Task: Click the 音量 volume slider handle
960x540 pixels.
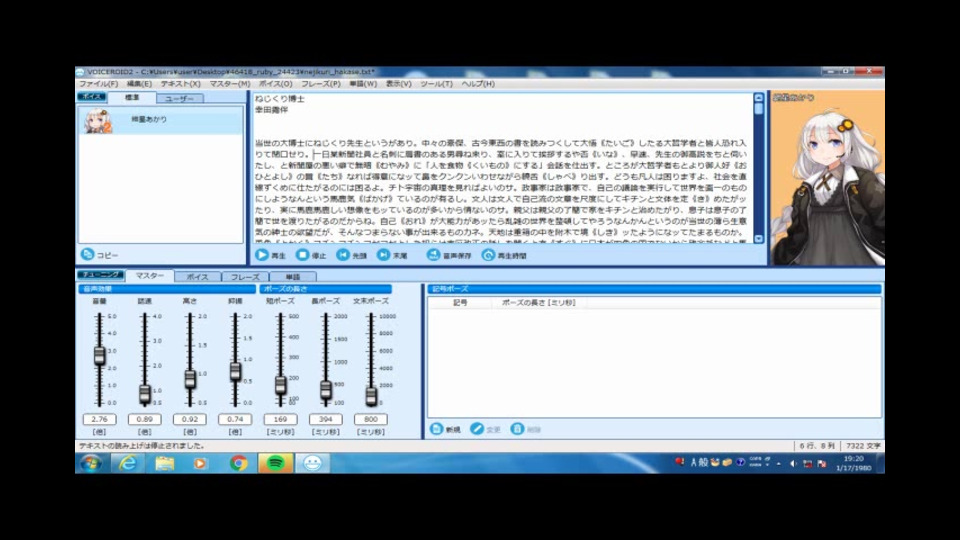Action: 99,355
